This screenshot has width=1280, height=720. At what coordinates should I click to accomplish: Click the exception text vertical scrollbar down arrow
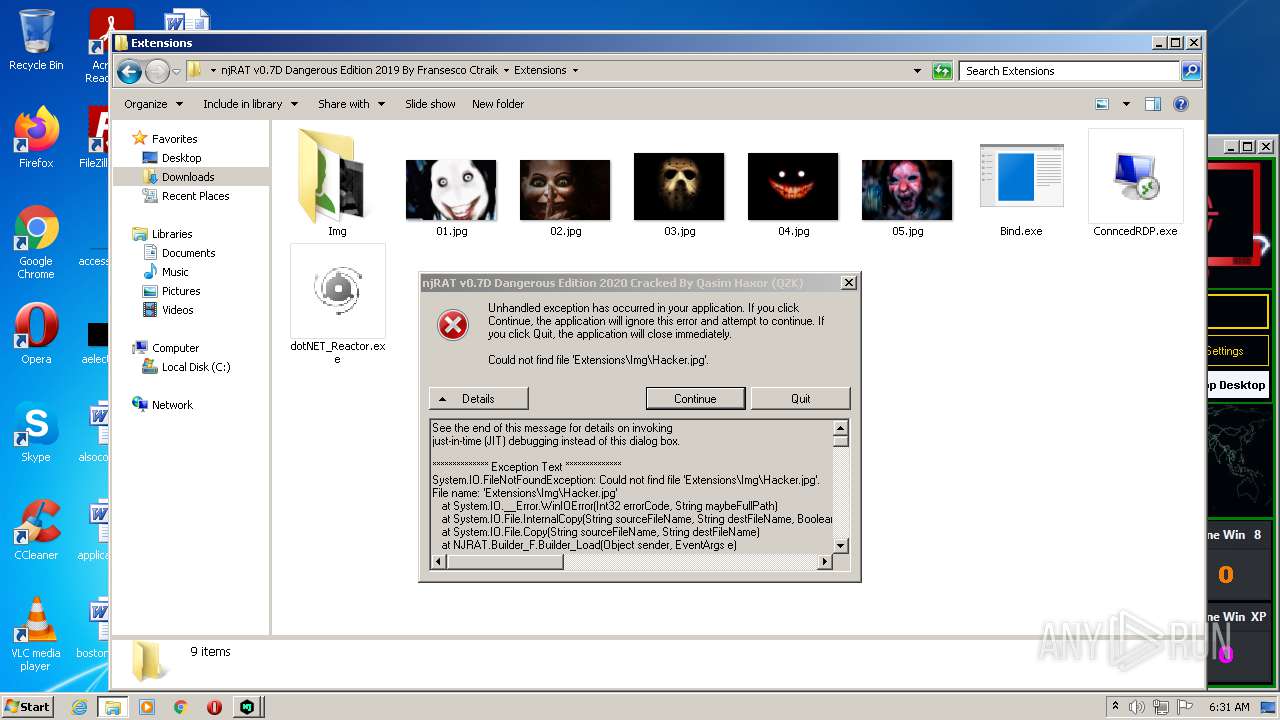841,545
